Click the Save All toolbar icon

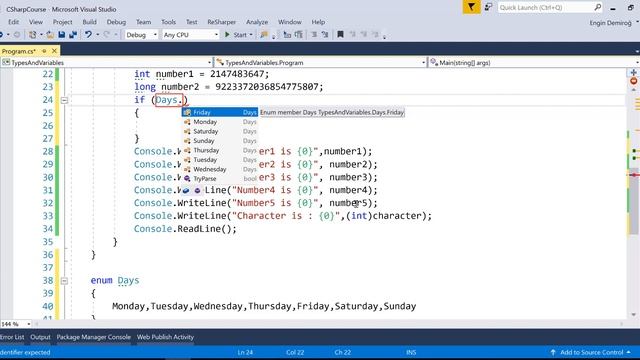[73, 35]
